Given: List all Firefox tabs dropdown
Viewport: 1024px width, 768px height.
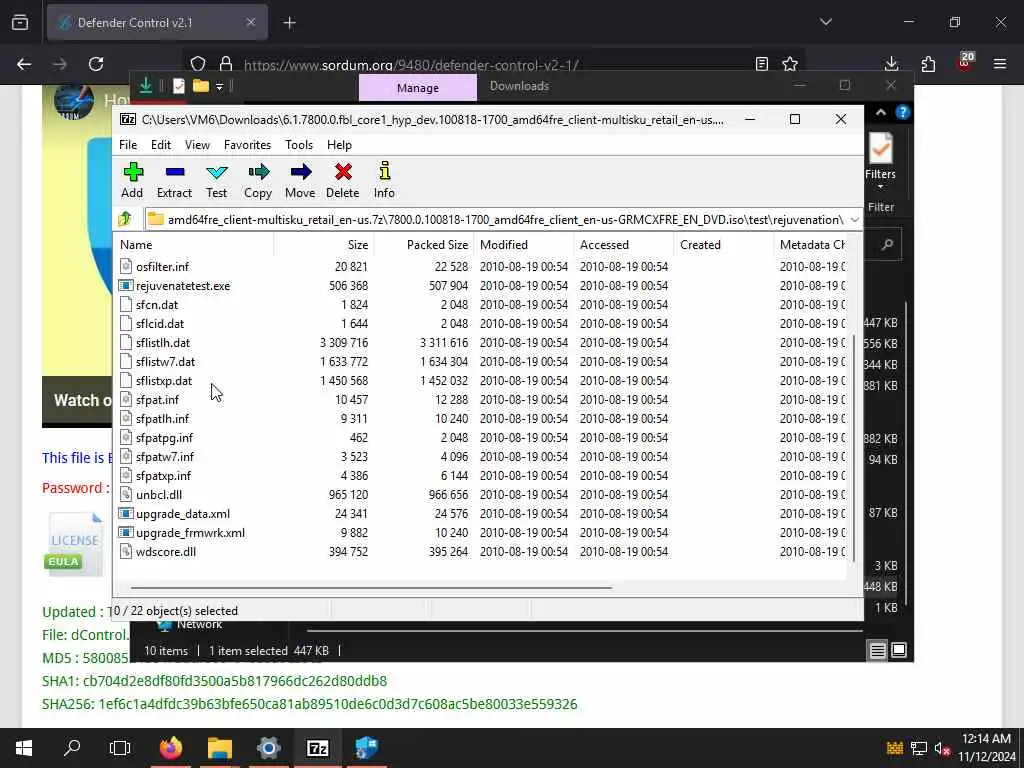Looking at the screenshot, I should click(x=826, y=22).
